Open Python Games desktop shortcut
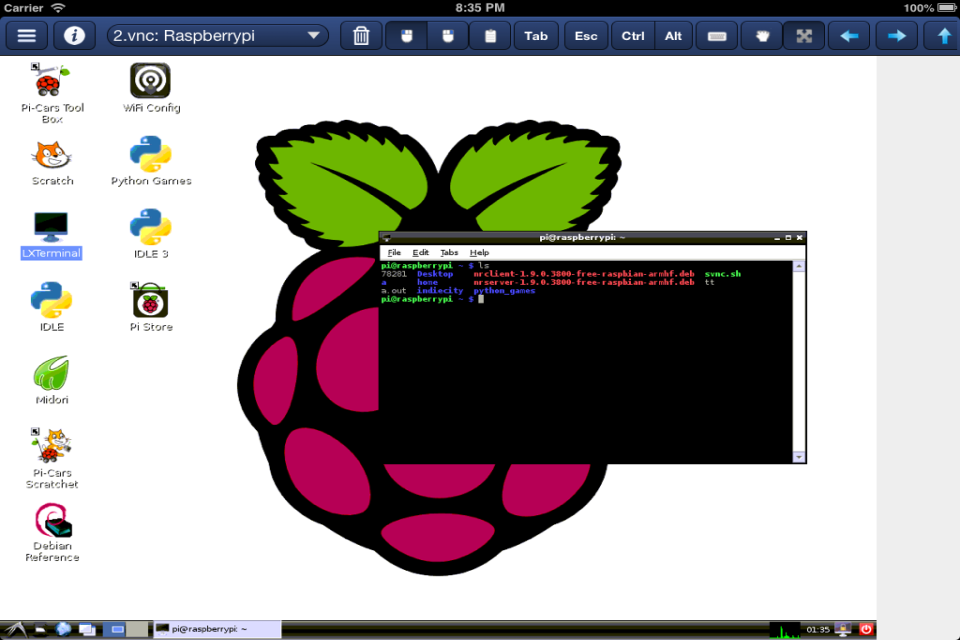Viewport: 960px width, 640px height. (151, 161)
